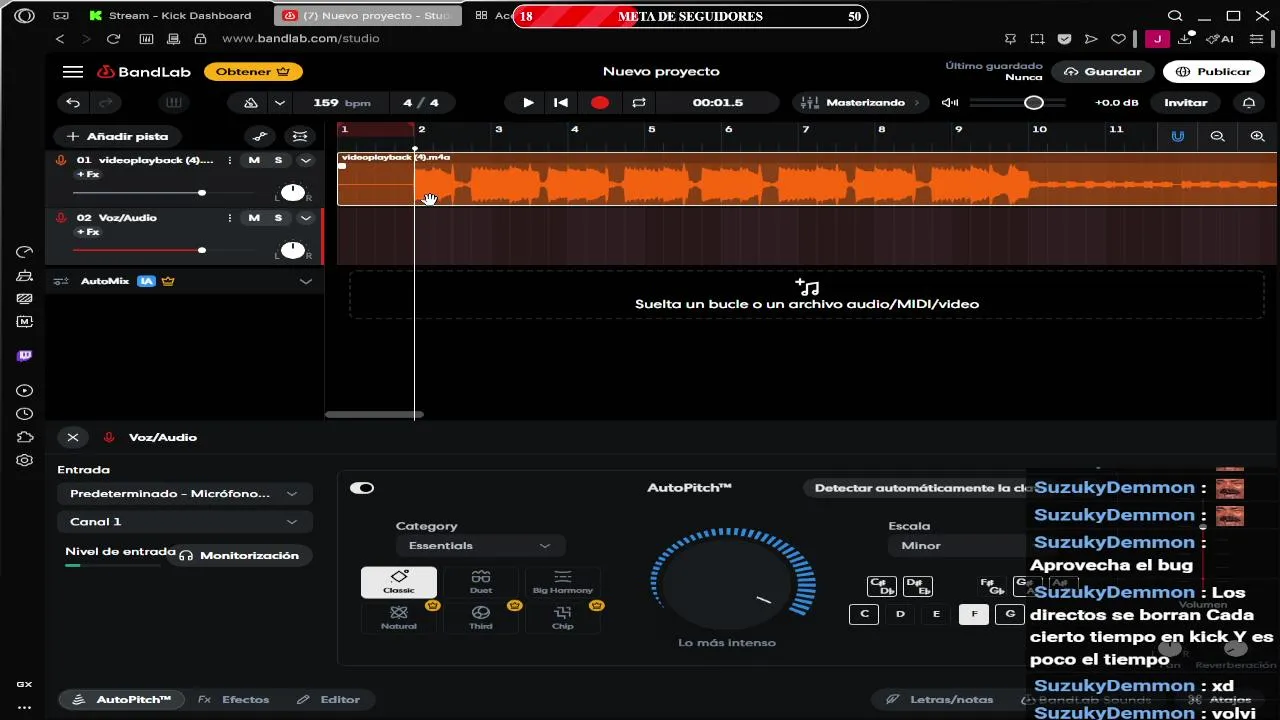Select the C#/Db key button
This screenshot has width=1280, height=720.
coord(882,586)
